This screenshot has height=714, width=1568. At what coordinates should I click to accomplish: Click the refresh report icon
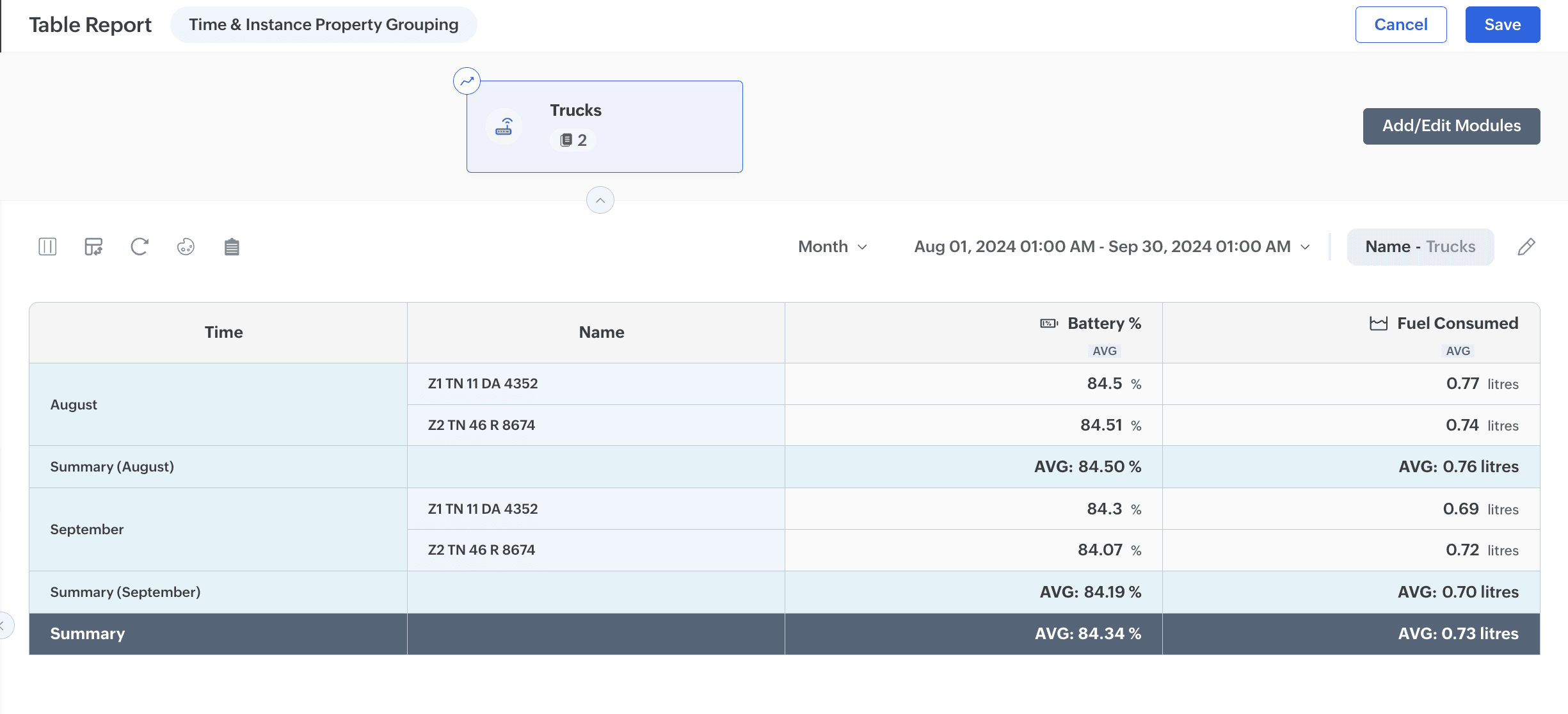tap(140, 246)
